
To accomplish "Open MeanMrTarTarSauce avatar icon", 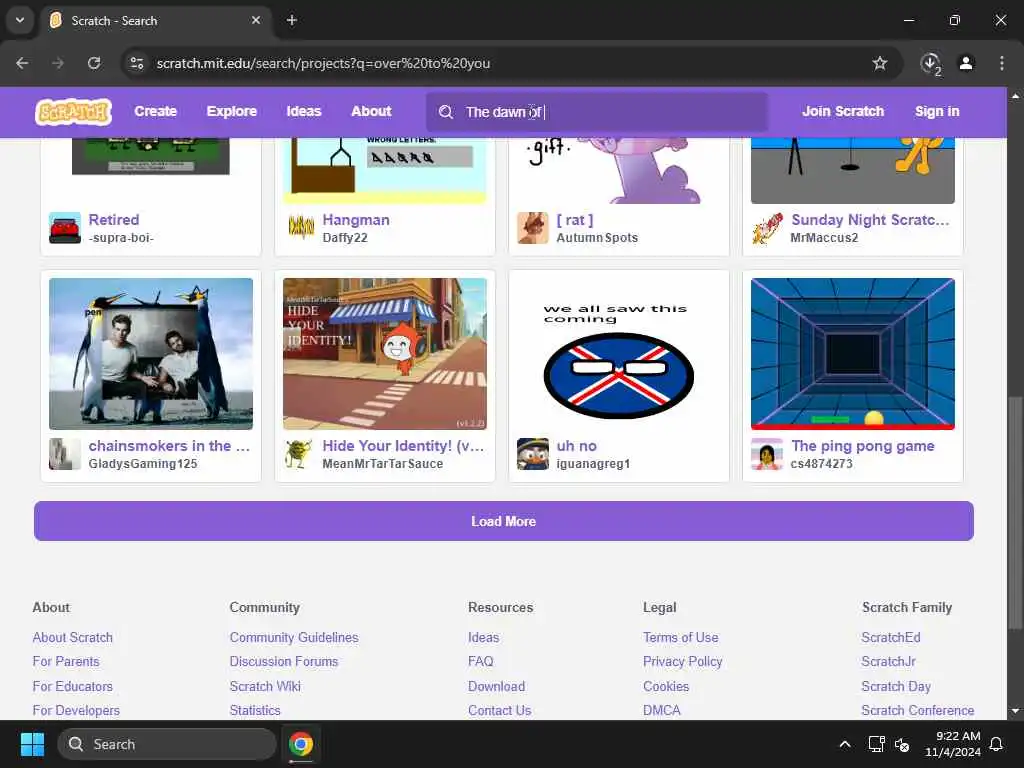I will tap(299, 454).
